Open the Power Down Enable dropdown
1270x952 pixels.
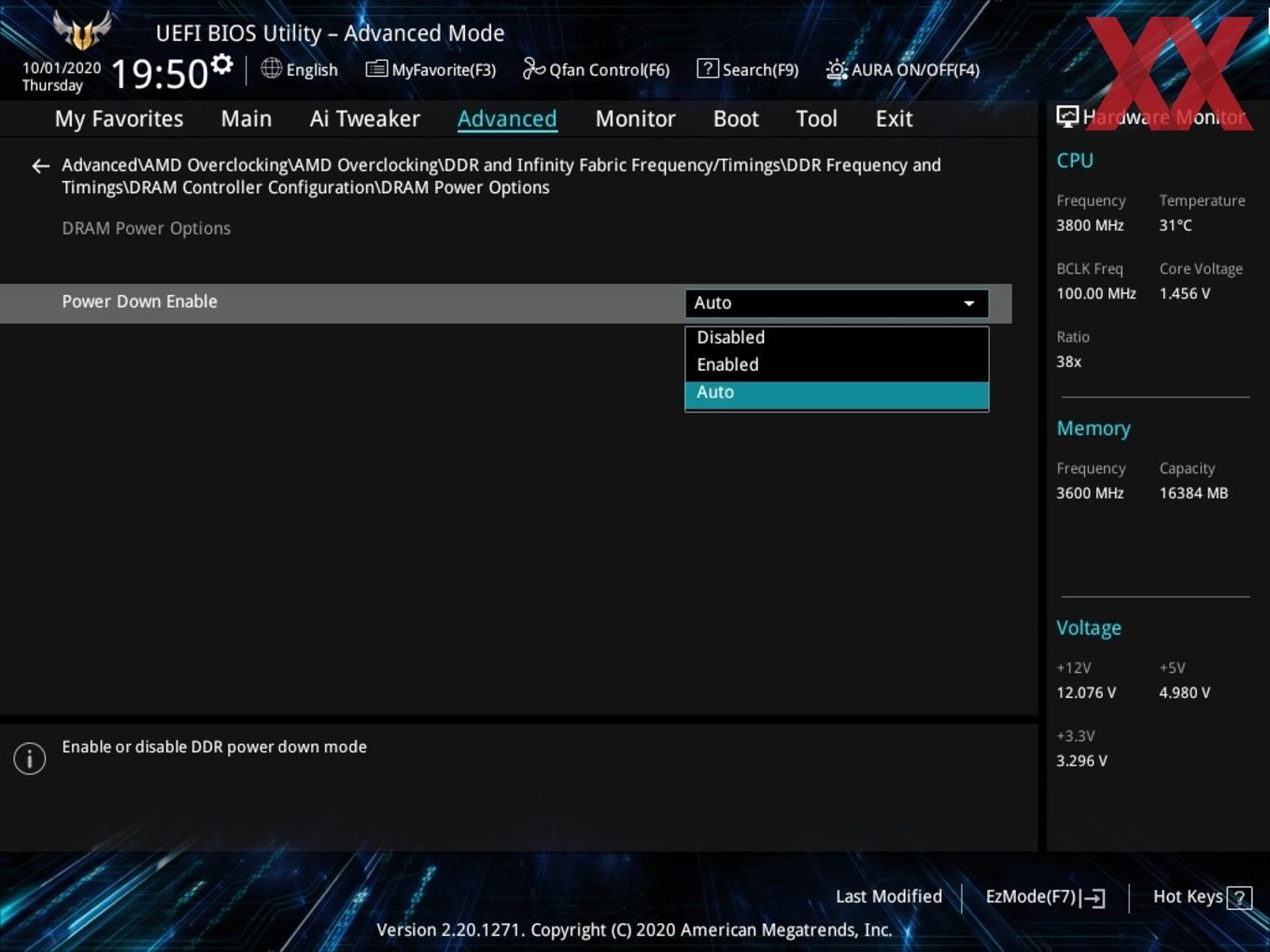click(837, 303)
